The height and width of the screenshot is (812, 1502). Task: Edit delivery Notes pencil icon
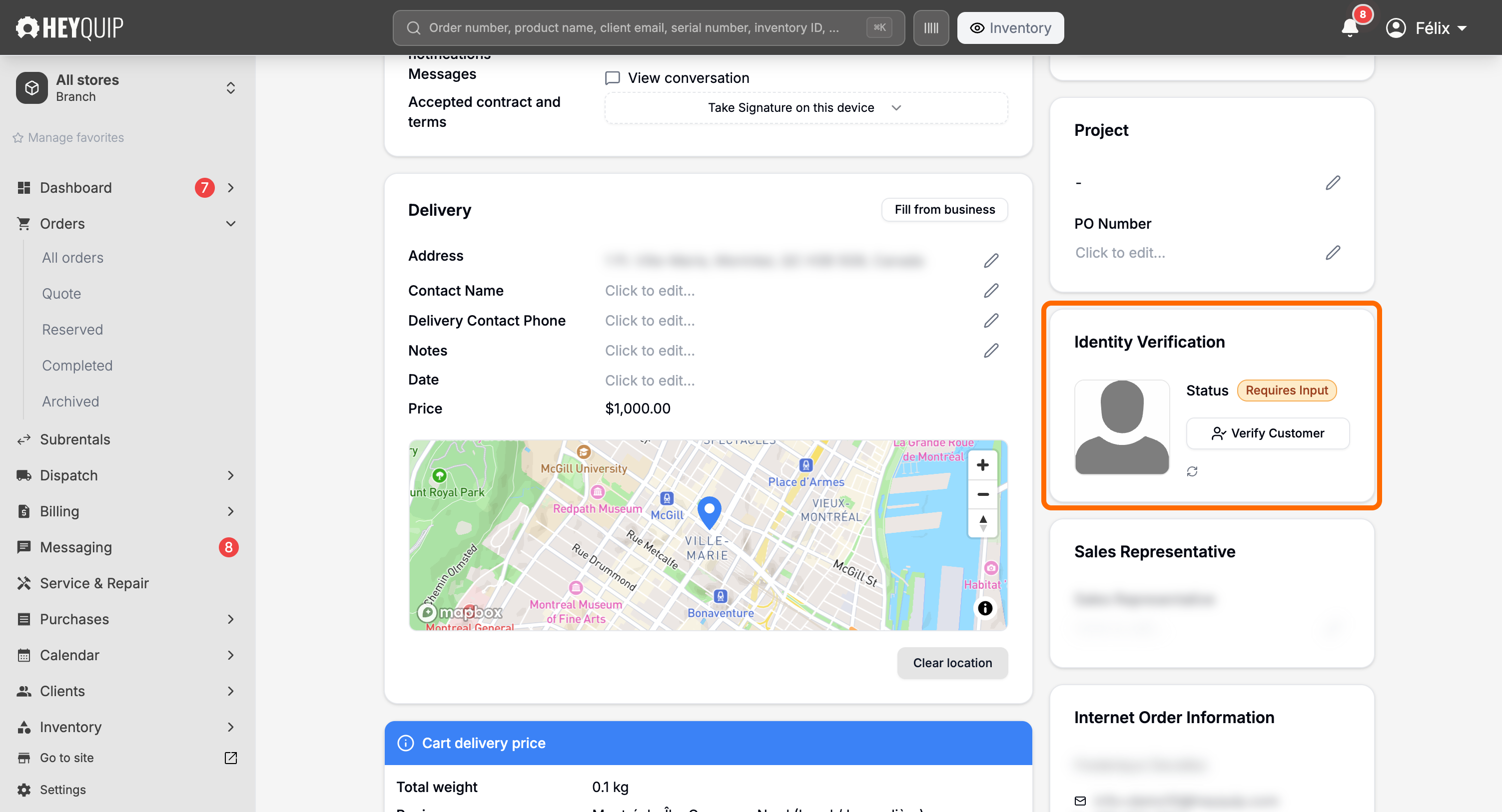tap(991, 351)
